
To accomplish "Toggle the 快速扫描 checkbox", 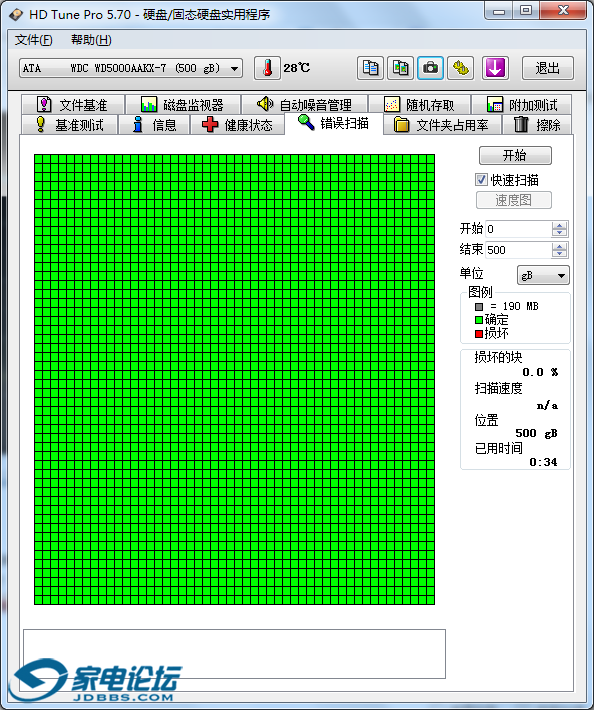I will [481, 180].
